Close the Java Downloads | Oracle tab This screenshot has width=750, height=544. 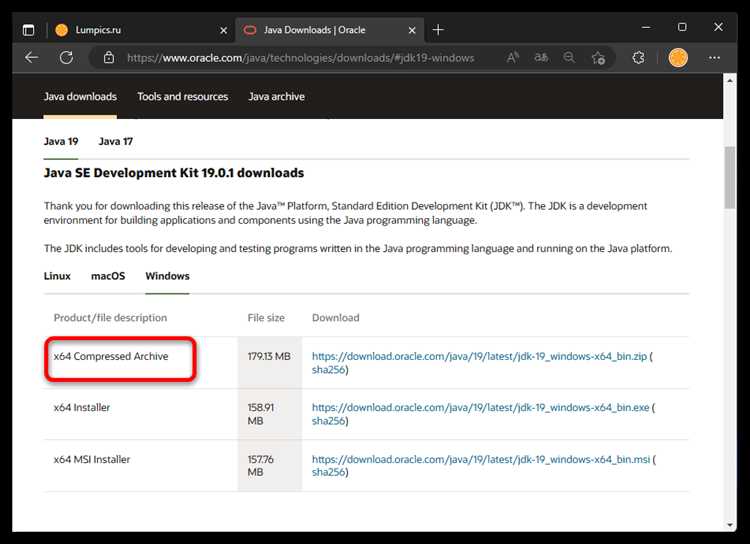412,30
